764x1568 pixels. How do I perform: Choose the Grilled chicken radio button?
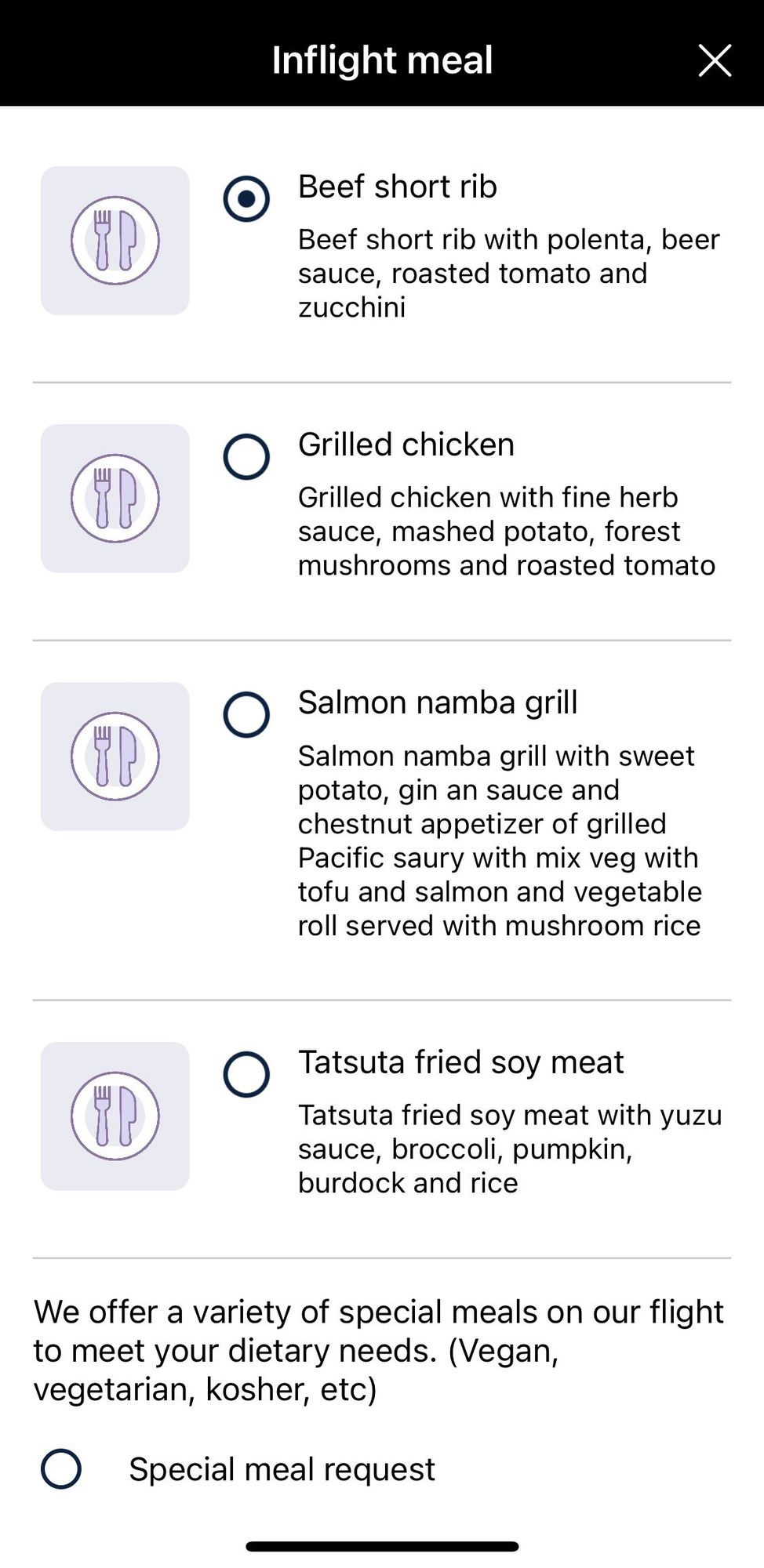(246, 456)
